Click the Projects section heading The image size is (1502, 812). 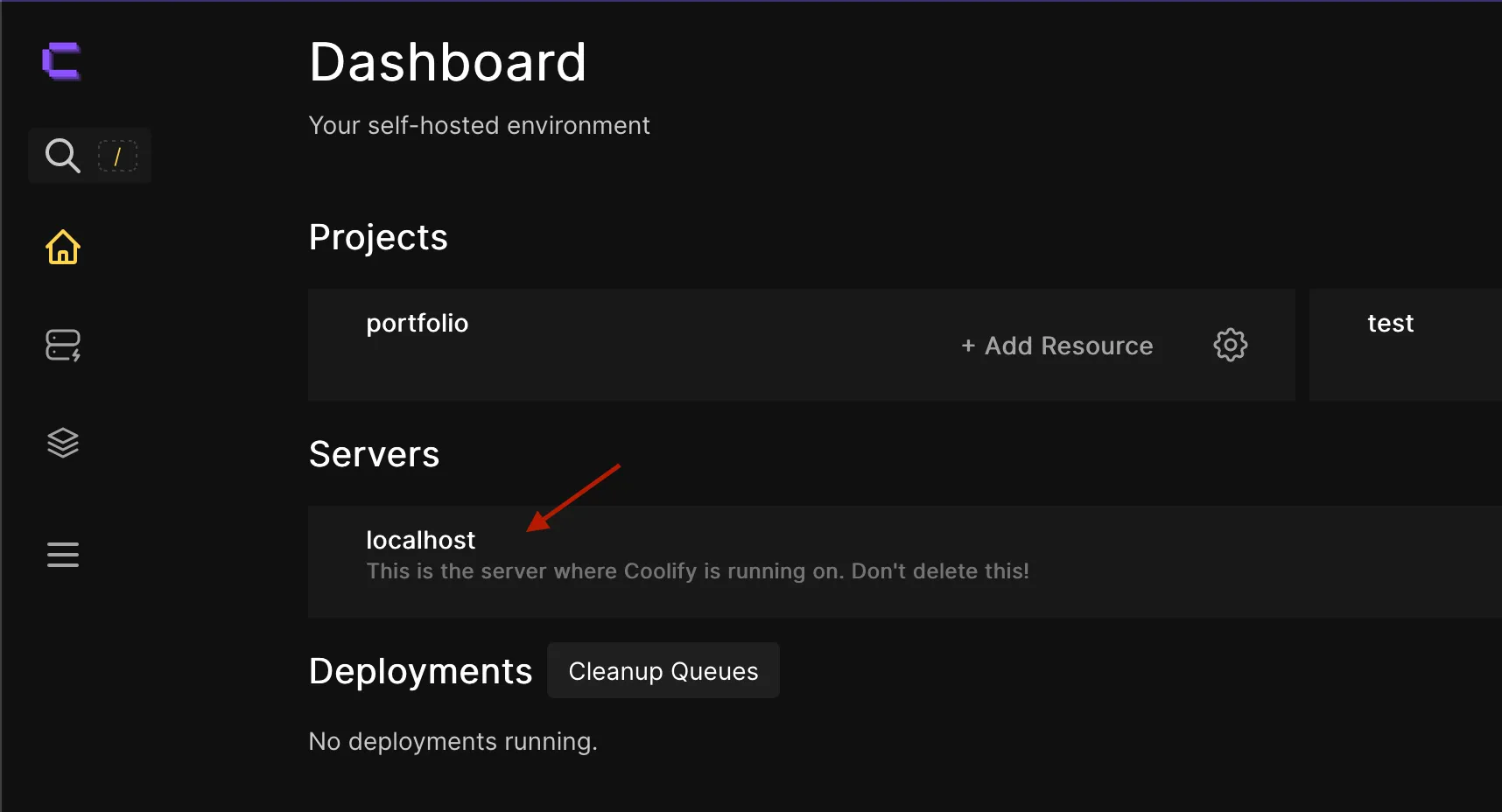click(378, 238)
